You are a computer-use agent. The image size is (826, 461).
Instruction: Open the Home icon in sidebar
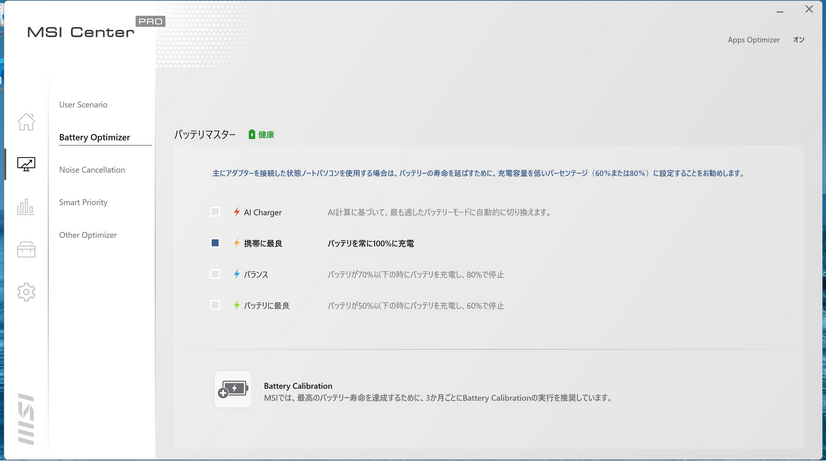(26, 122)
